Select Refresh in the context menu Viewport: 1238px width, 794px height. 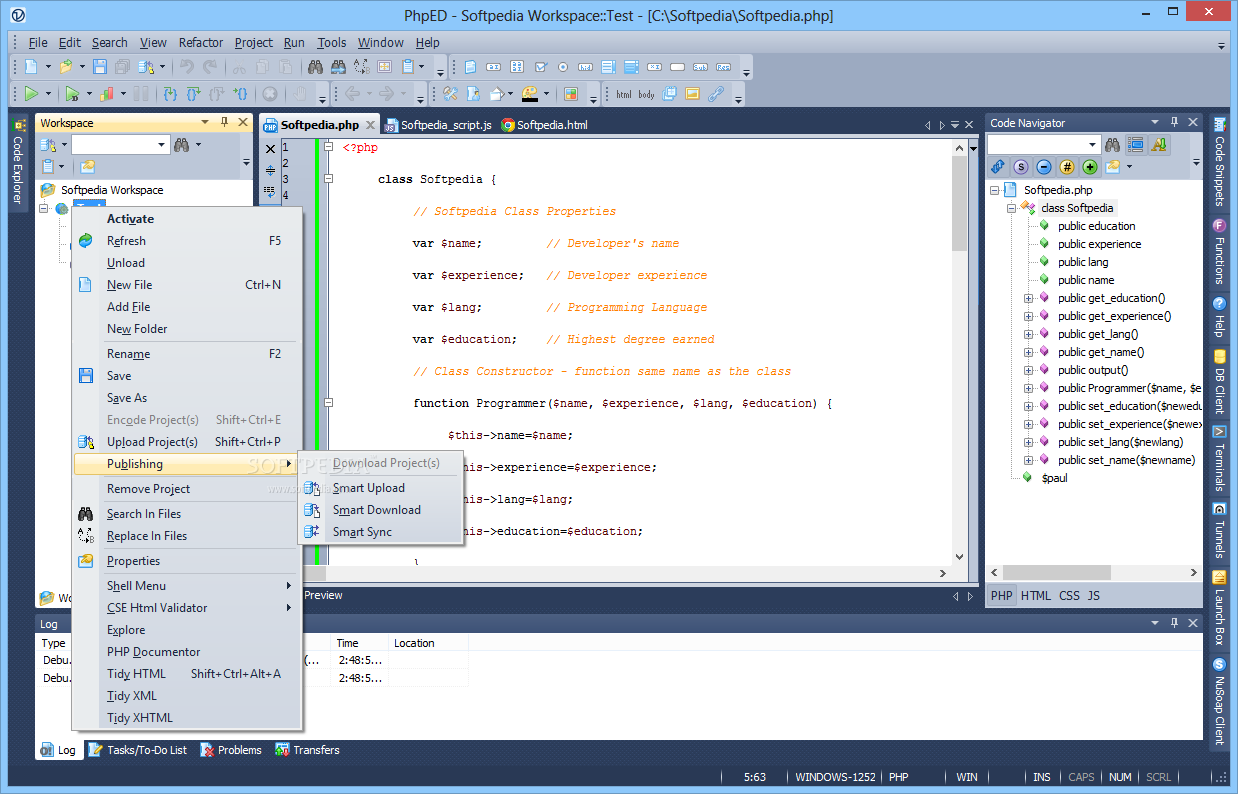pos(187,241)
